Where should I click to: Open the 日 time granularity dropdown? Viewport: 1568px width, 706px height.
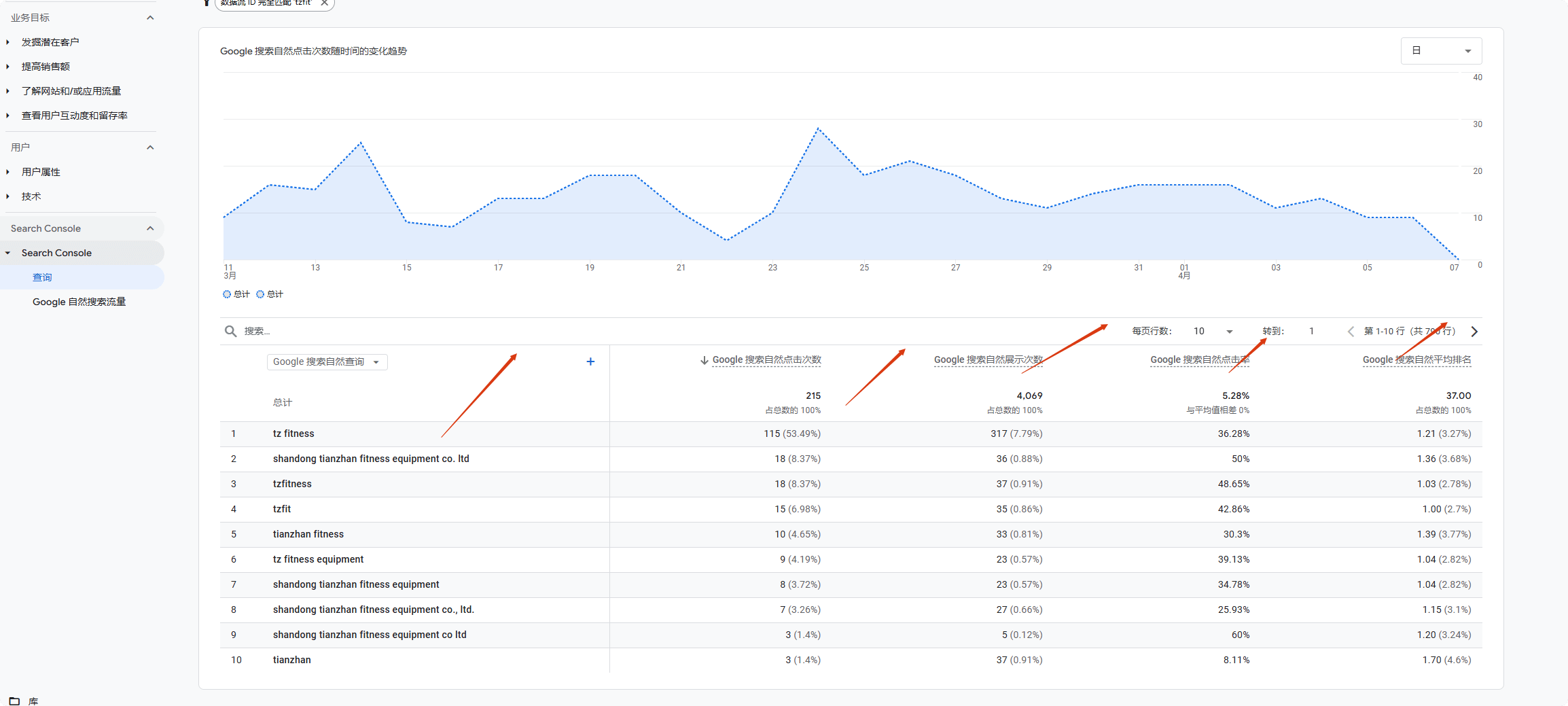tap(1440, 50)
